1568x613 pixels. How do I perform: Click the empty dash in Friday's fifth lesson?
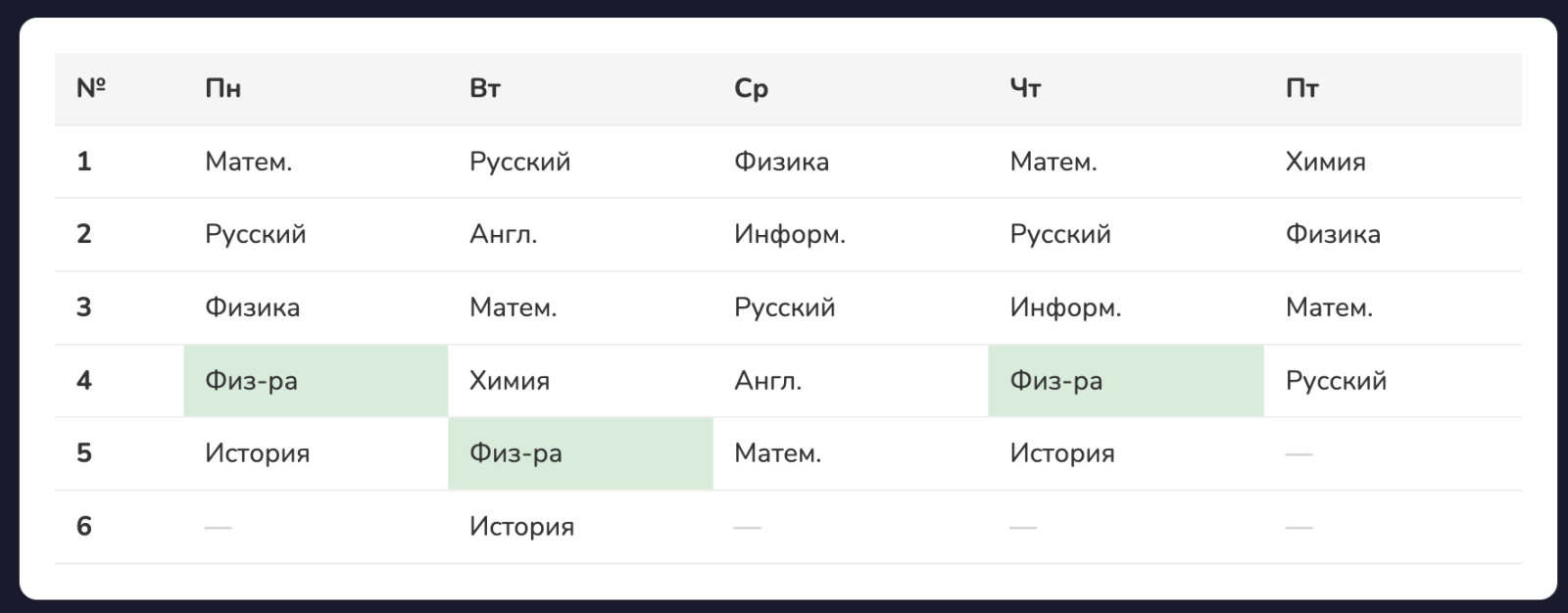click(1298, 454)
